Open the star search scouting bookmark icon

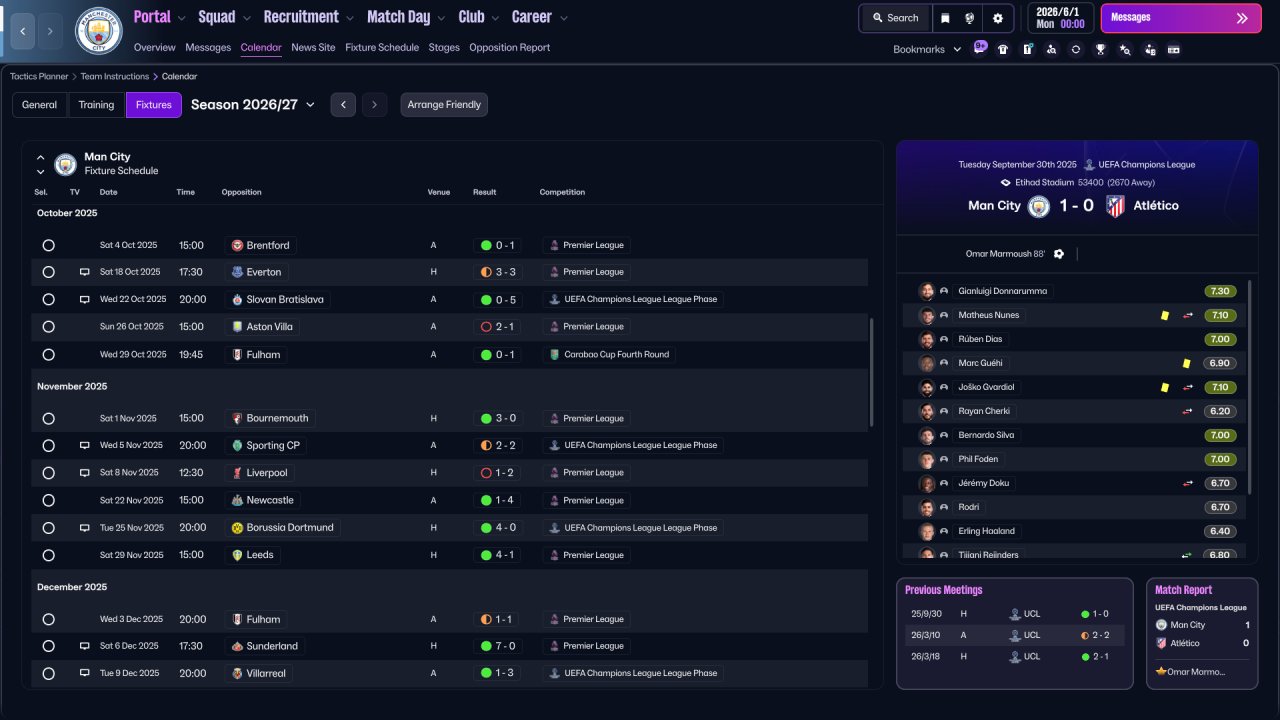click(1125, 49)
